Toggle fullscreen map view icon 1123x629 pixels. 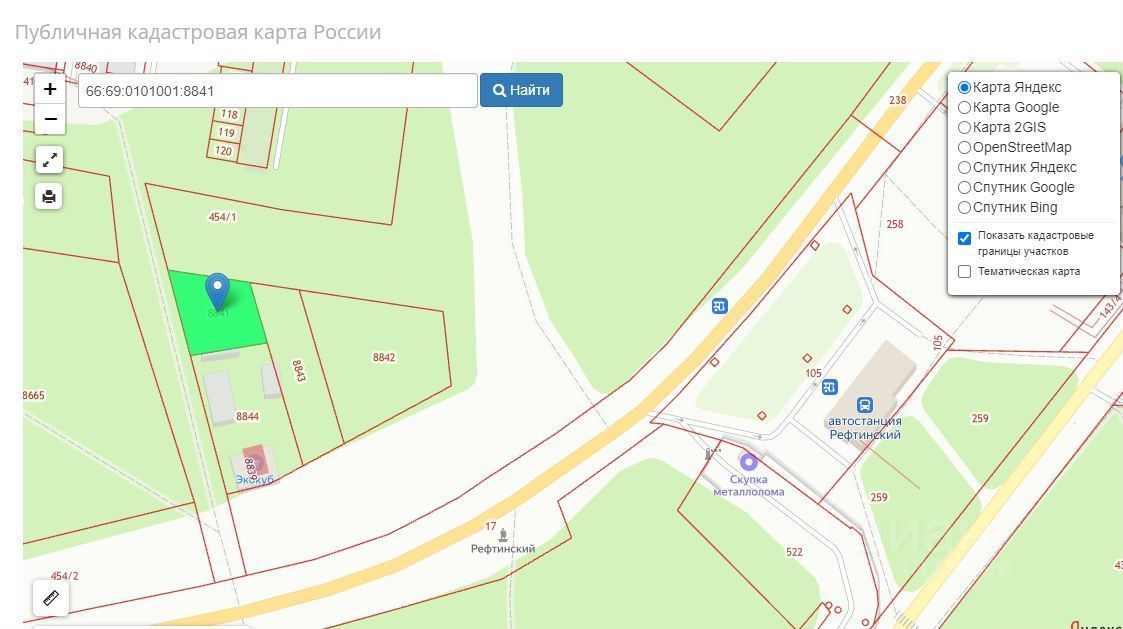pos(49,160)
